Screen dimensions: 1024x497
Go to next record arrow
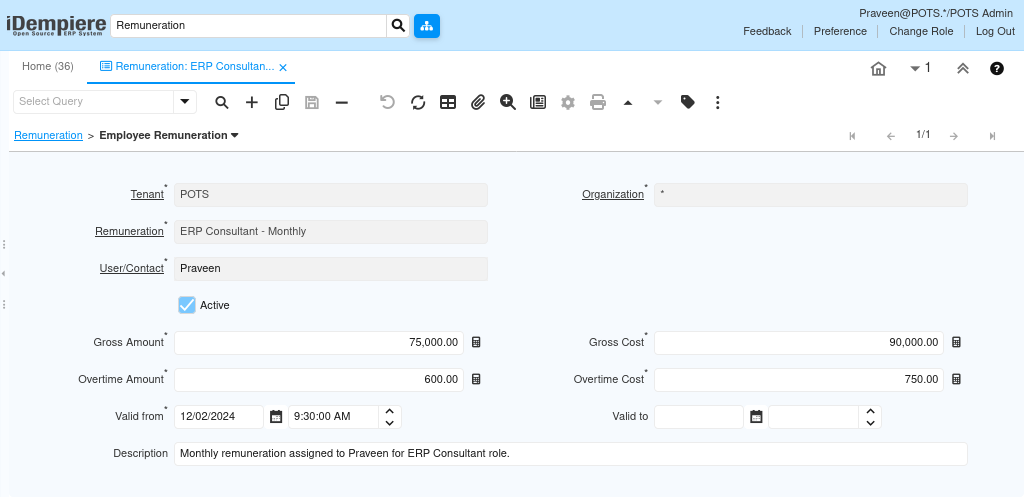coord(953,136)
